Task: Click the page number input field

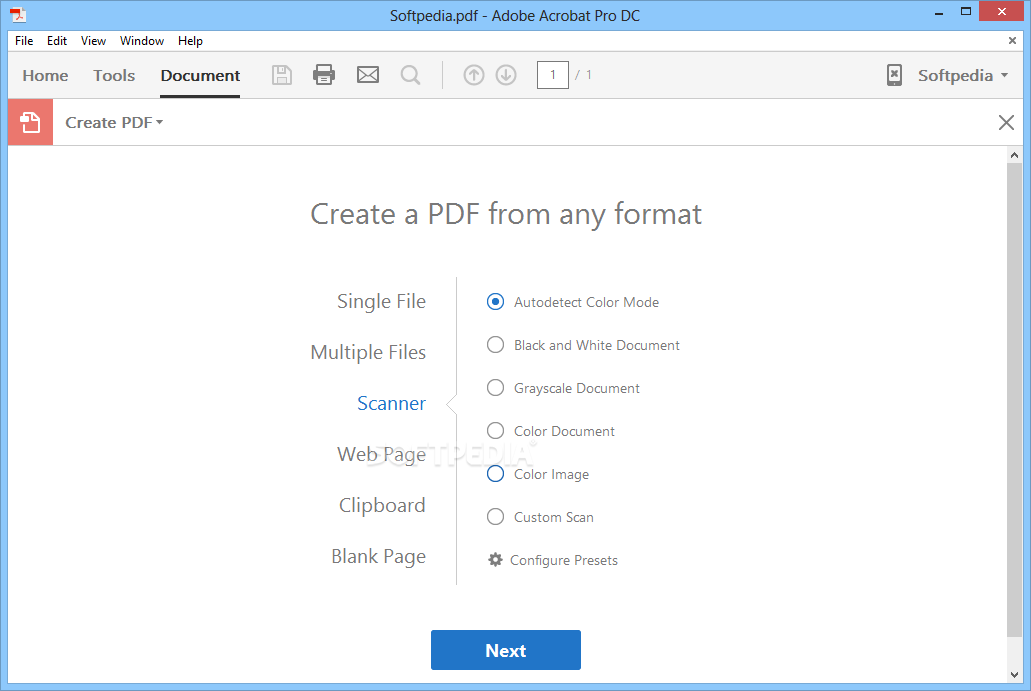Action: point(553,75)
